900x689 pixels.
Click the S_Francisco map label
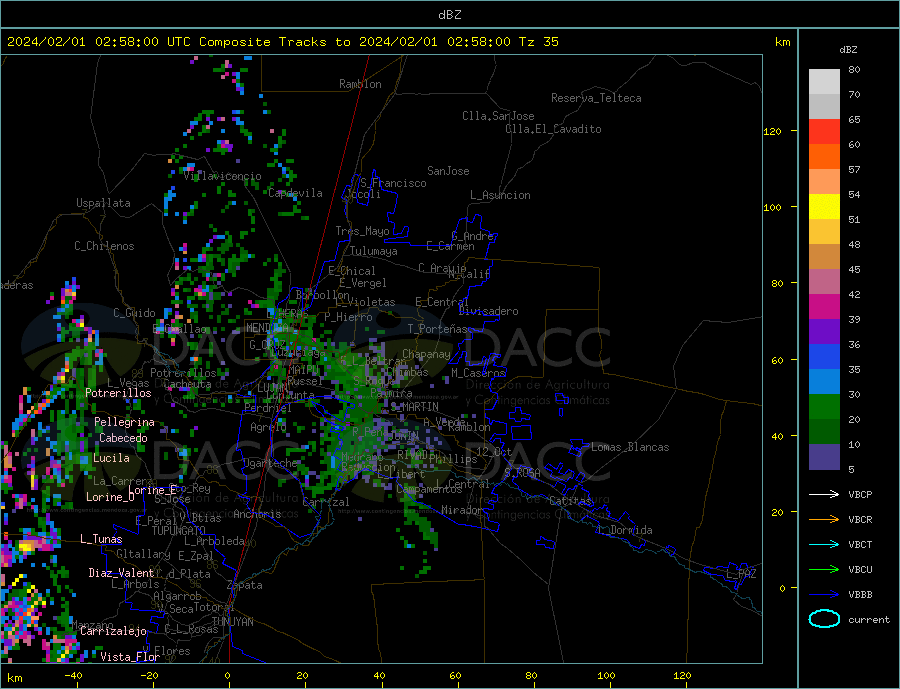tap(393, 183)
